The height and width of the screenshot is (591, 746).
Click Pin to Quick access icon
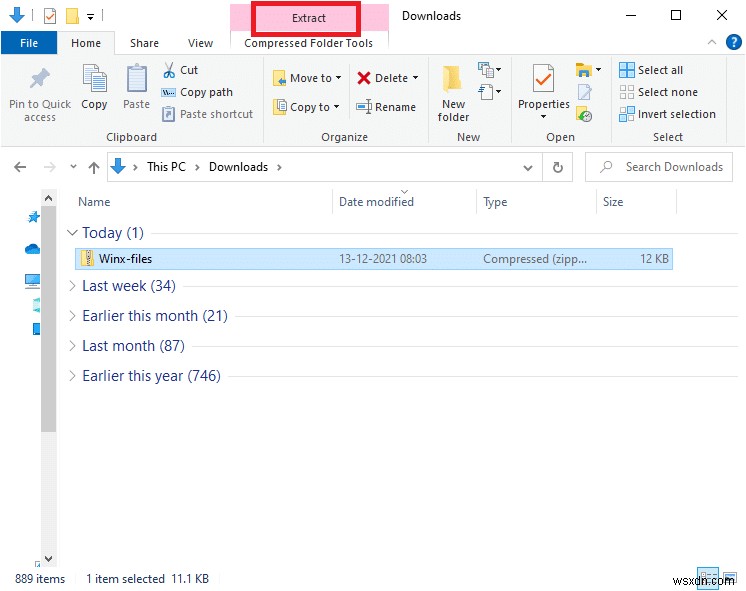[39, 79]
